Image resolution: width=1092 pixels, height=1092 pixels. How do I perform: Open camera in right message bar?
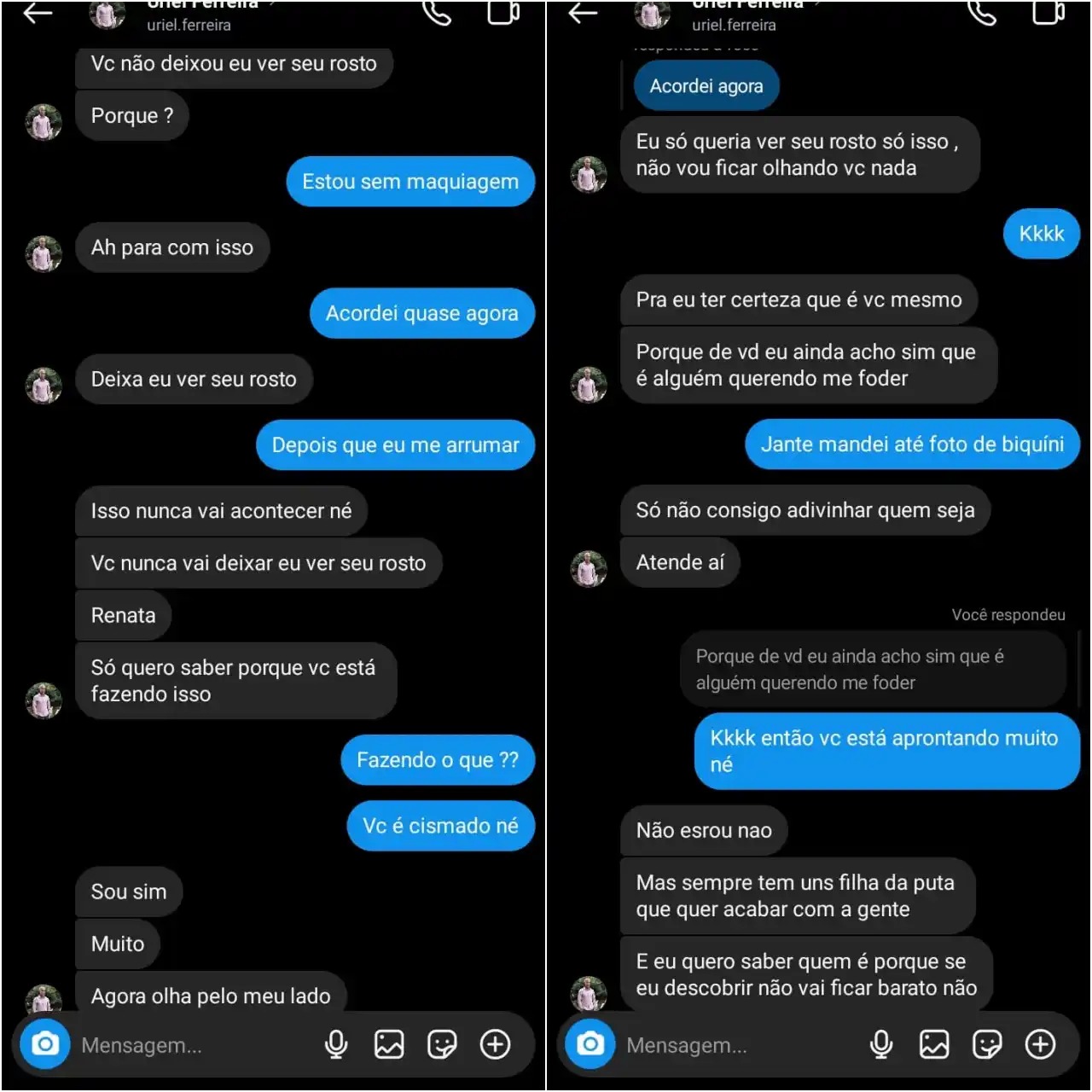pyautogui.click(x=590, y=1043)
